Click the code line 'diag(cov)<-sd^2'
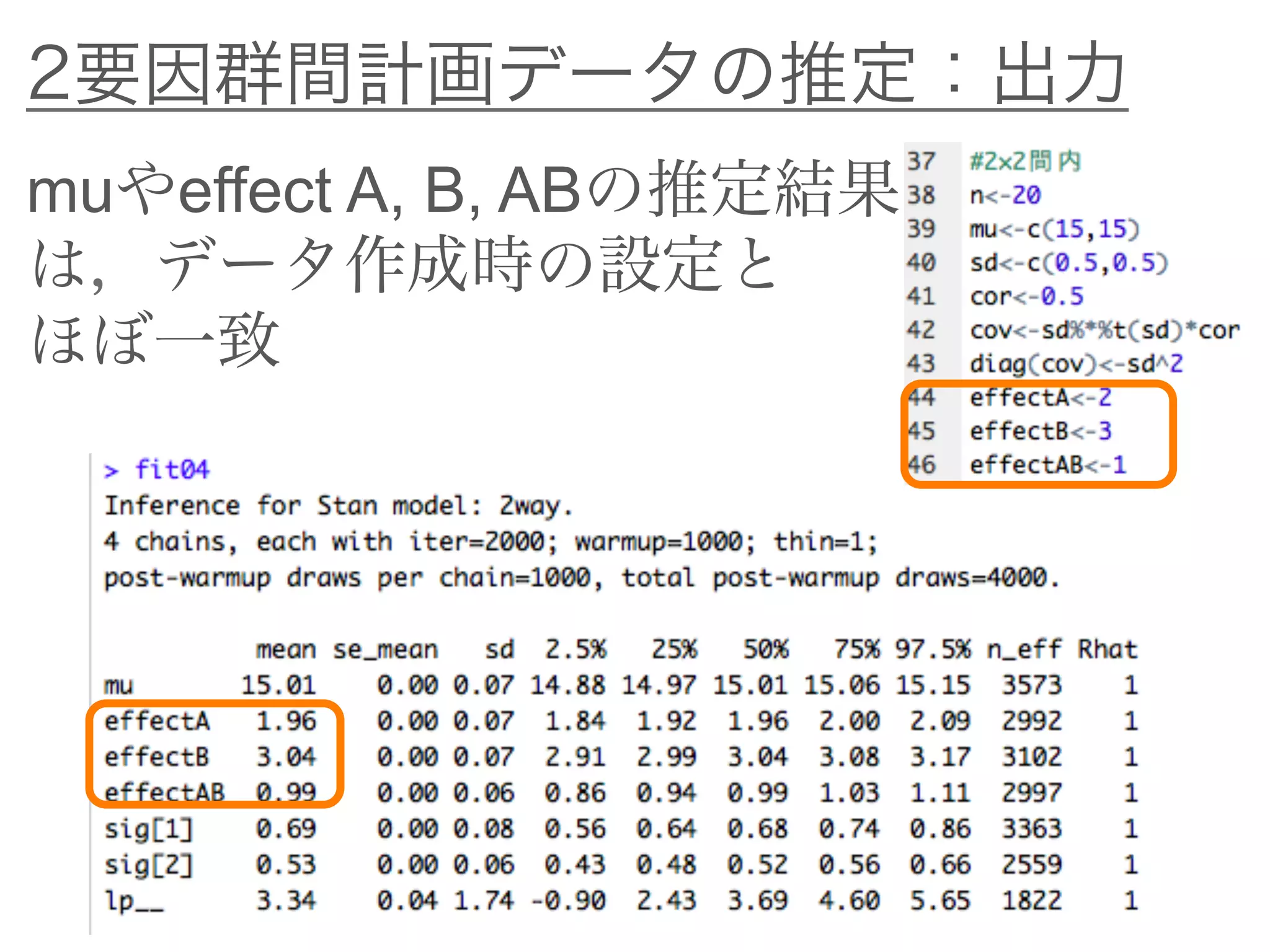The height and width of the screenshot is (952, 1270). (1076, 364)
